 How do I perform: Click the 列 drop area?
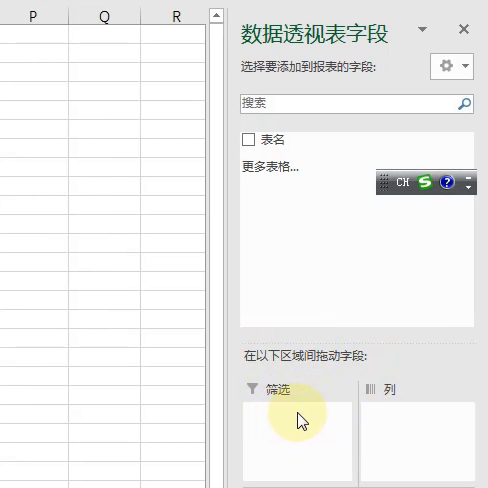click(418, 441)
